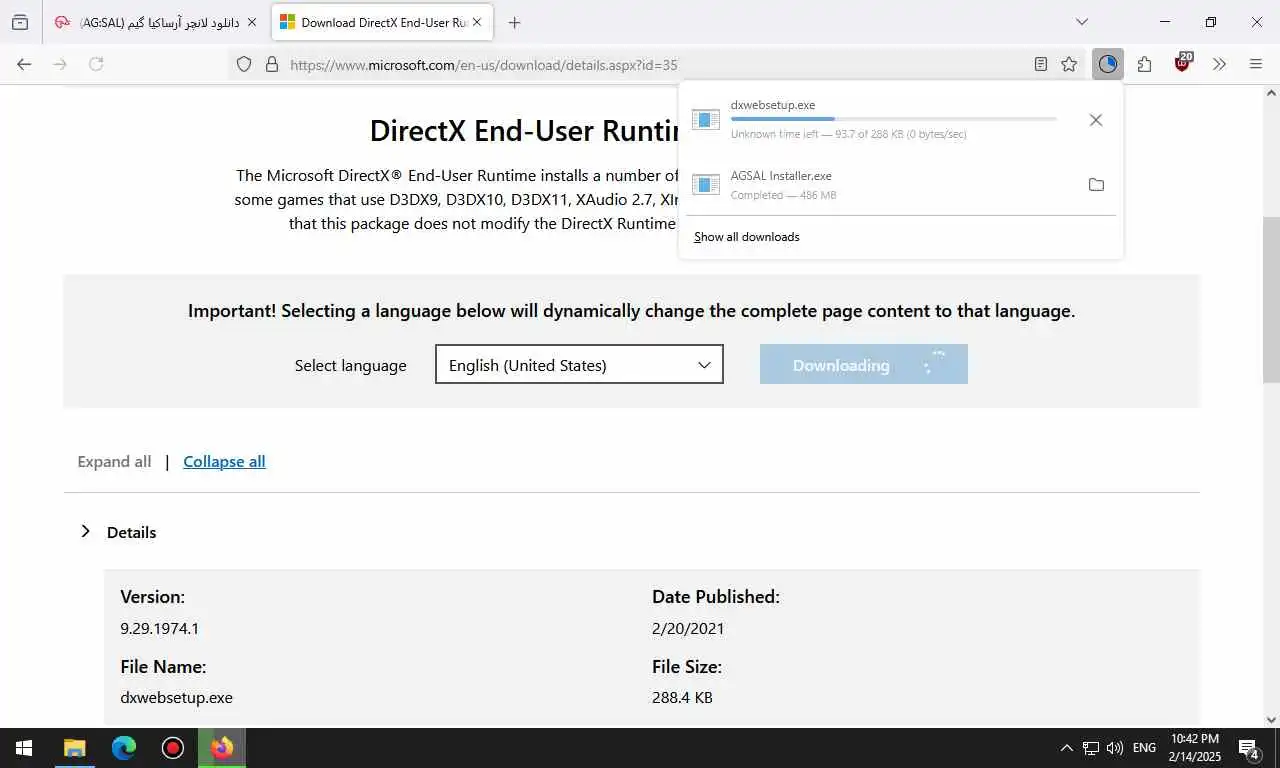Open the extensions puzzle icon
Screen dimensions: 1280x768
(x=1145, y=64)
